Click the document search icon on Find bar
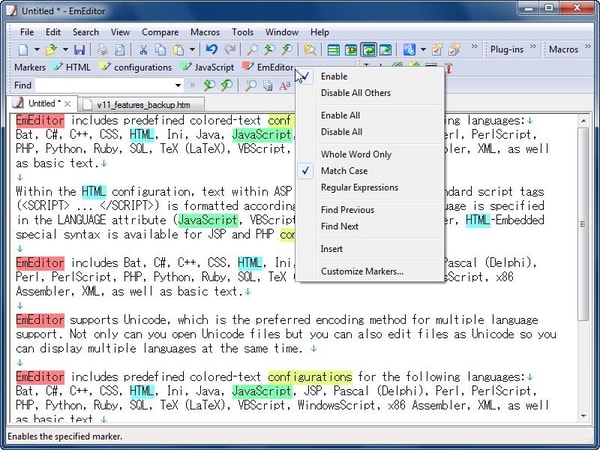This screenshot has width=600, height=450. (268, 85)
